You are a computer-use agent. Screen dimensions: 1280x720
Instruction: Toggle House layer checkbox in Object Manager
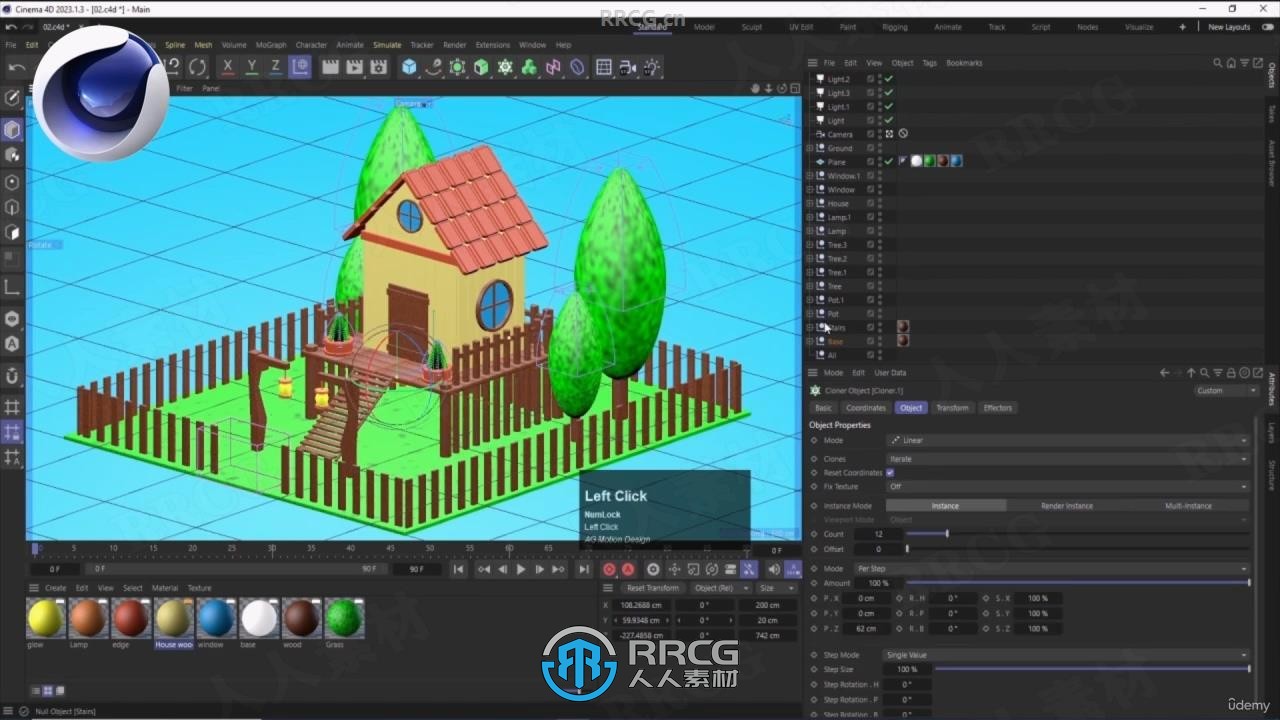[870, 203]
